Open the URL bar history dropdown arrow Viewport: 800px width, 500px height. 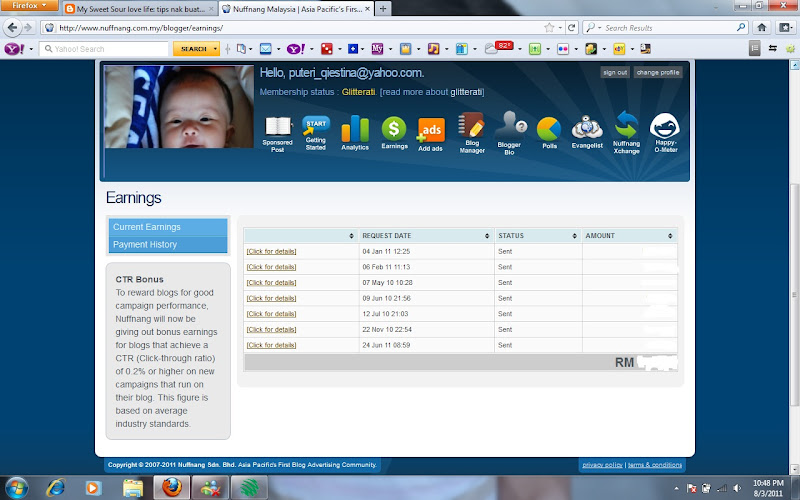click(x=560, y=28)
